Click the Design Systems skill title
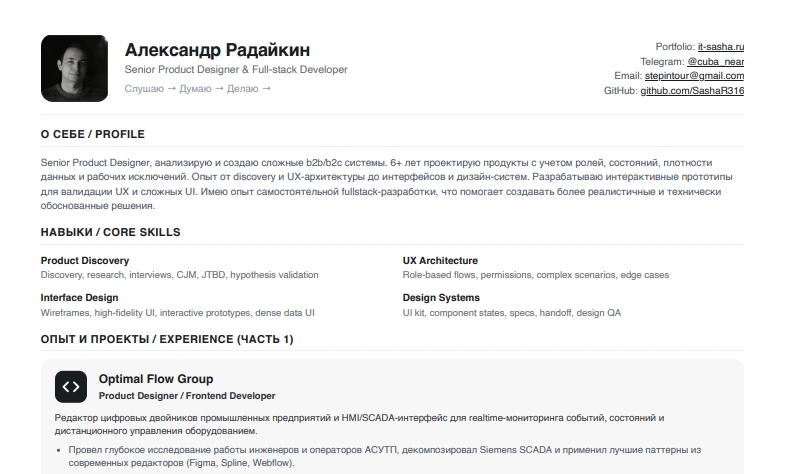The width and height of the screenshot is (788, 474). (x=441, y=298)
